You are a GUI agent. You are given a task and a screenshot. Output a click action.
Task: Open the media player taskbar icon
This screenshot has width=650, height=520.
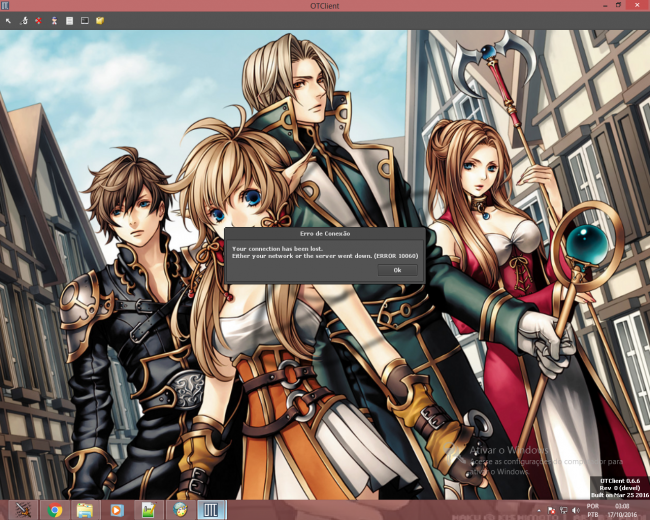coord(117,510)
